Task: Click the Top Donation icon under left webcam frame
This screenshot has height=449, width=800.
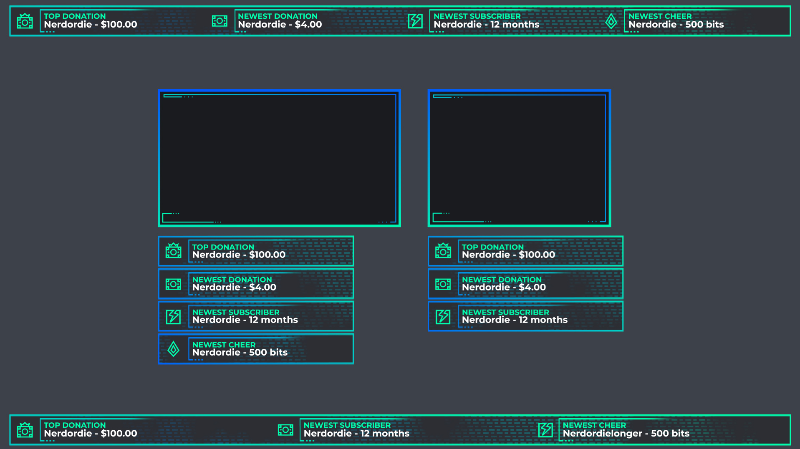Action: tap(173, 251)
